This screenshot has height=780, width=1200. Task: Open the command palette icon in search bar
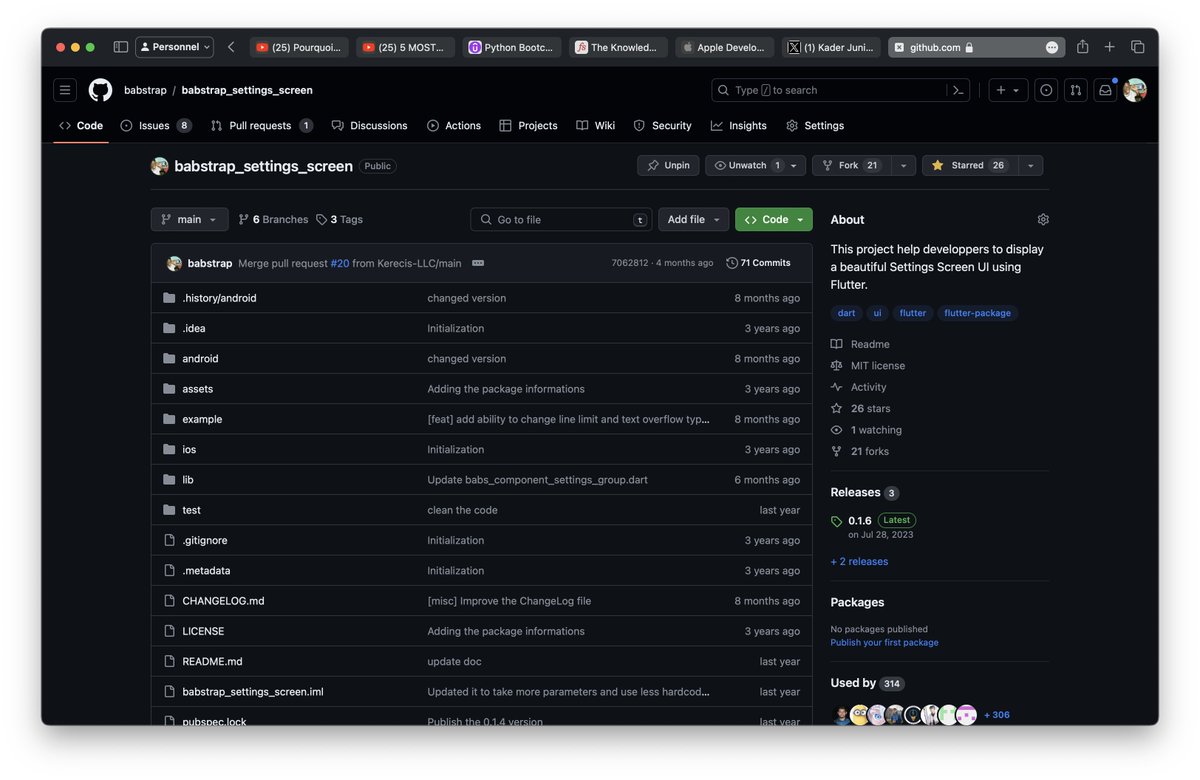(957, 90)
